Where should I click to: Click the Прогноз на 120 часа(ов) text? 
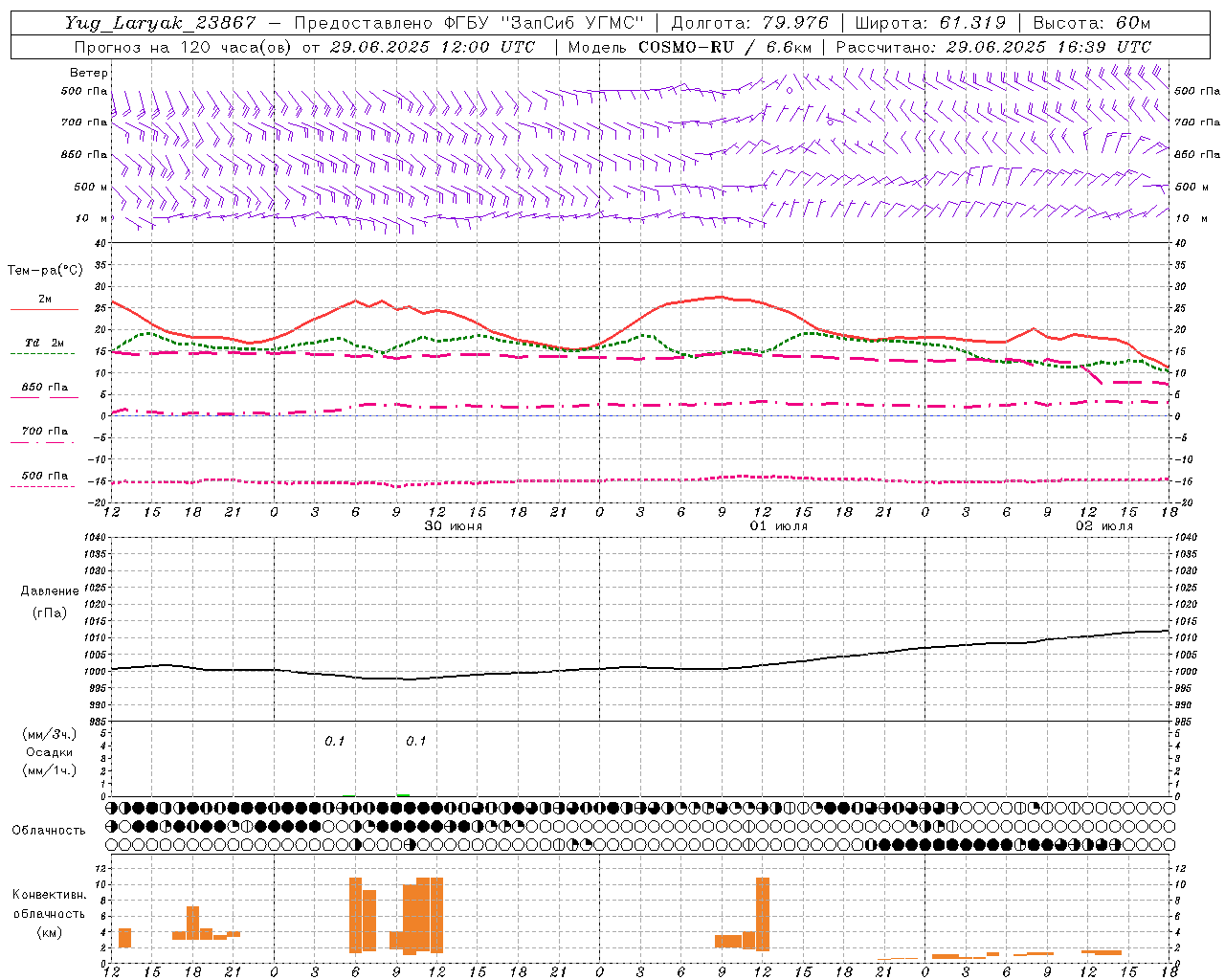(185, 47)
